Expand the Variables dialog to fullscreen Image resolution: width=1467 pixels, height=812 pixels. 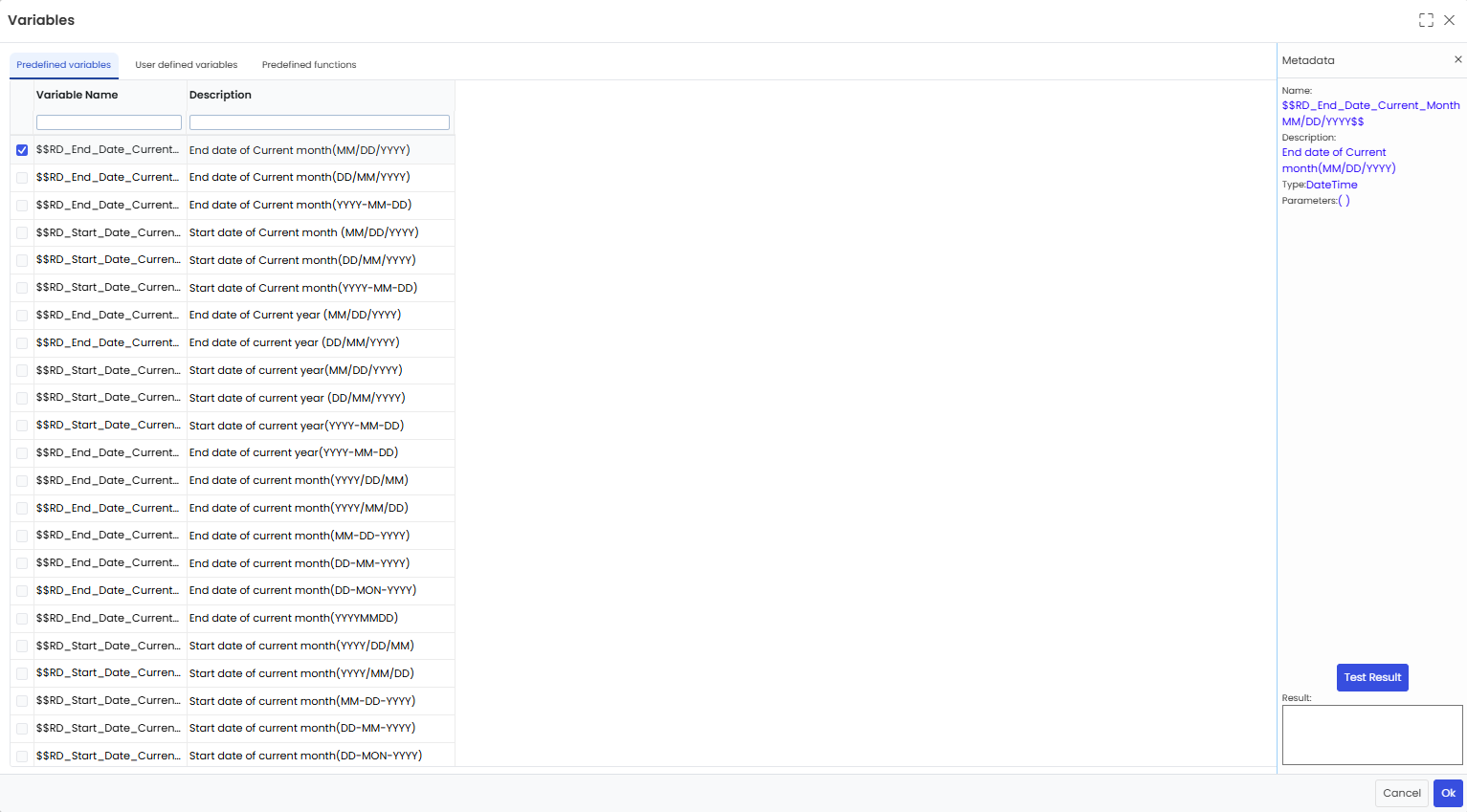pos(1426,20)
